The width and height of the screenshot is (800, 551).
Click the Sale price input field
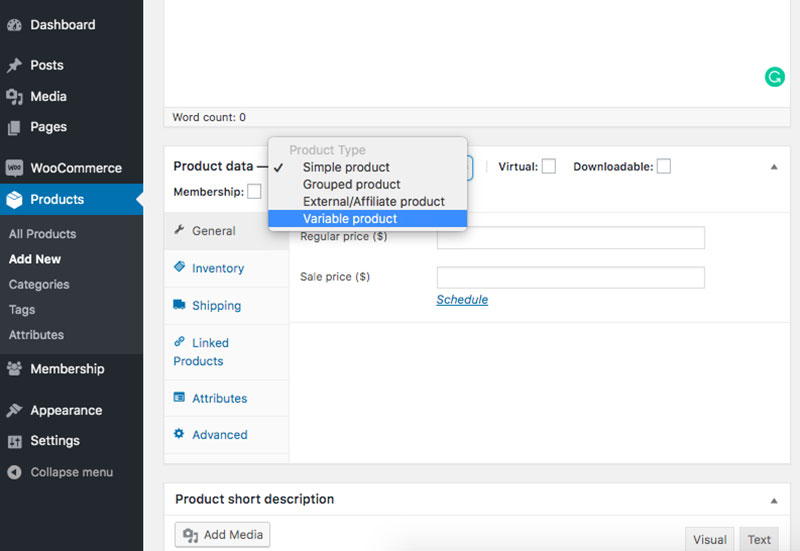point(571,278)
